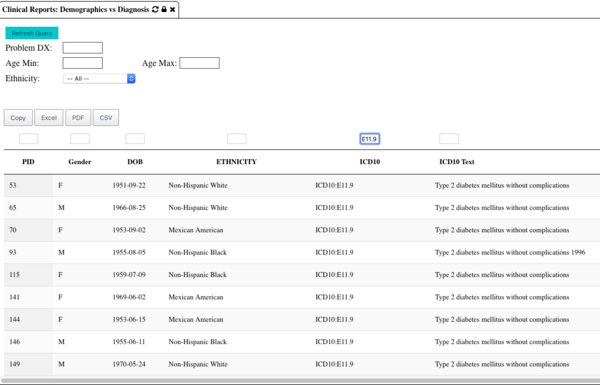600x385 pixels.
Task: Click ICD10:E11.9 in PID 115 row
Action: (334, 275)
